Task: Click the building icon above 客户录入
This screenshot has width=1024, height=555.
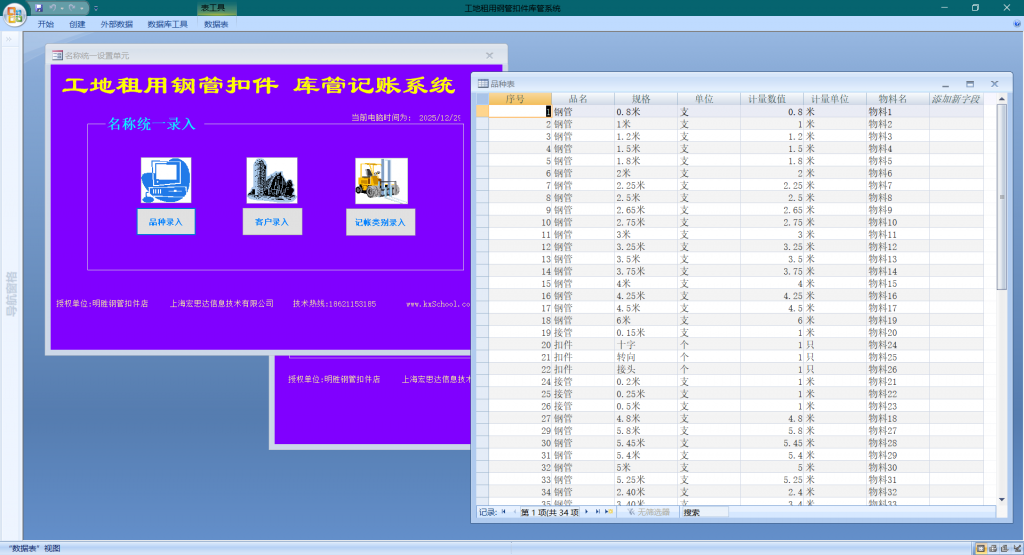Action: 272,180
